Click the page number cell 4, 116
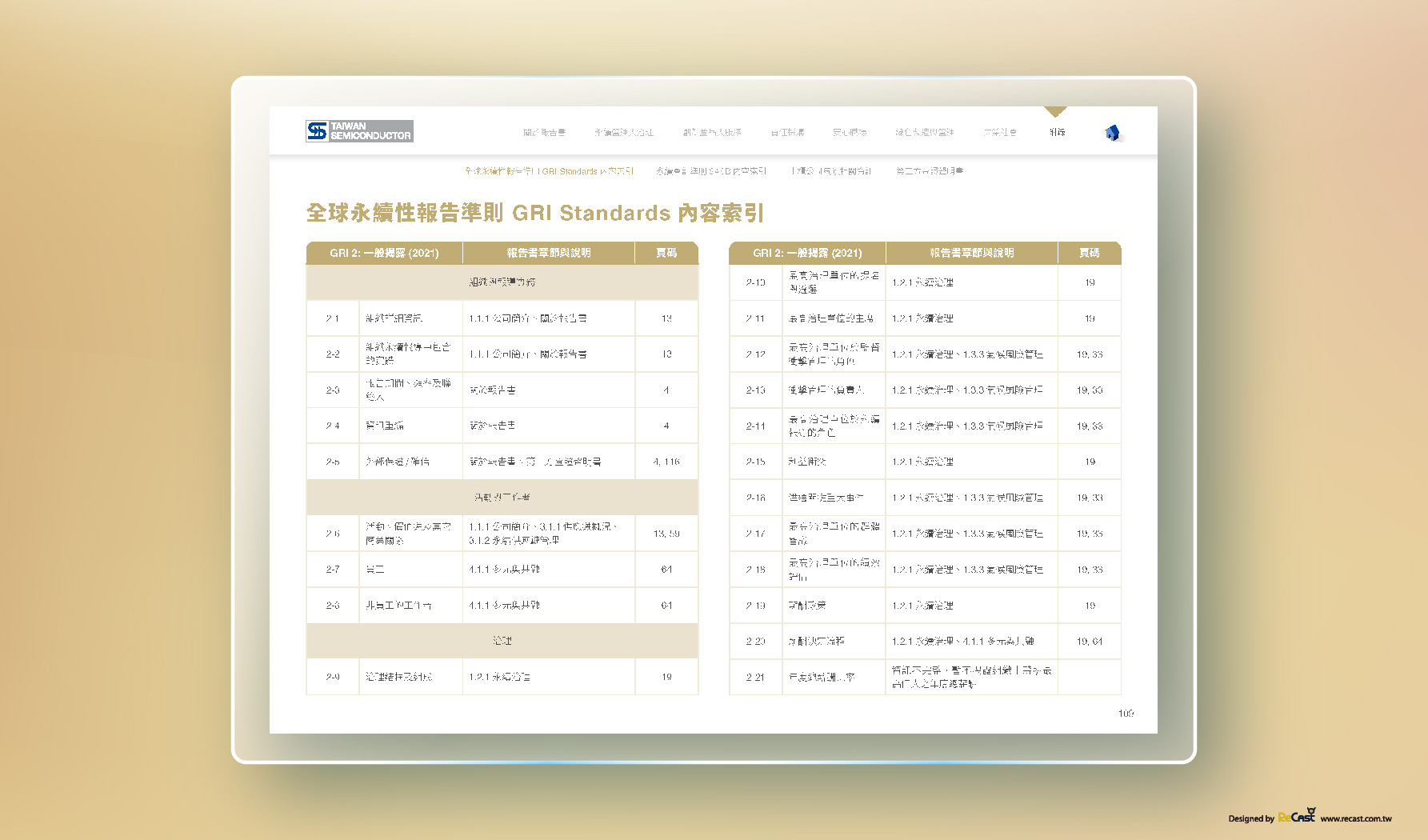The height and width of the screenshot is (840, 1428). pyautogui.click(x=666, y=462)
